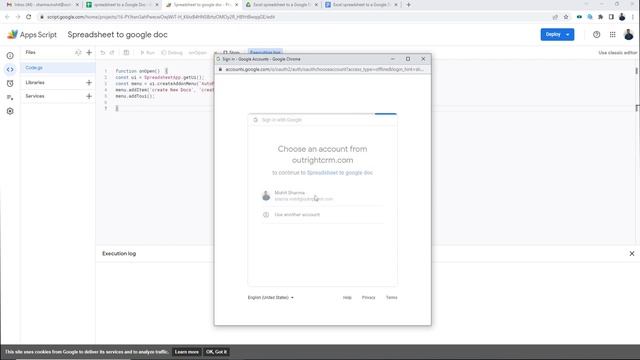Open the Chrome three-dot menu
640x360 pixels.
[633, 17]
